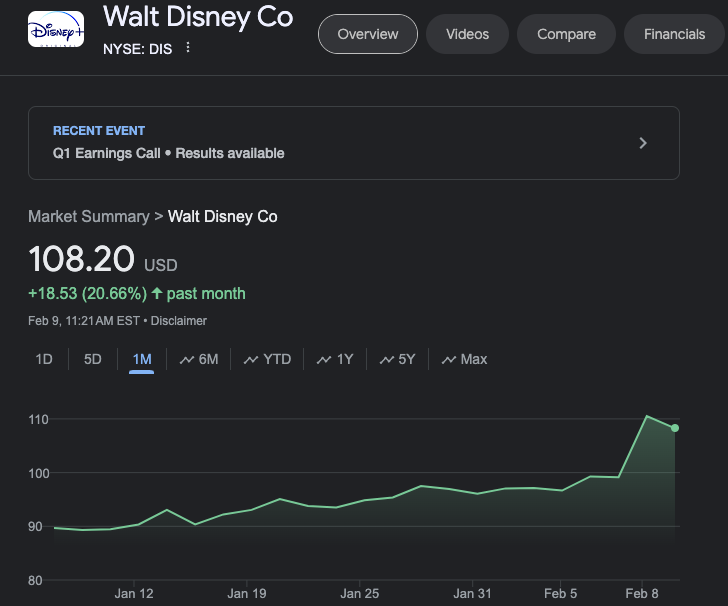Switch to the 1Y trend view
This screenshot has height=606, width=728.
pos(335,359)
